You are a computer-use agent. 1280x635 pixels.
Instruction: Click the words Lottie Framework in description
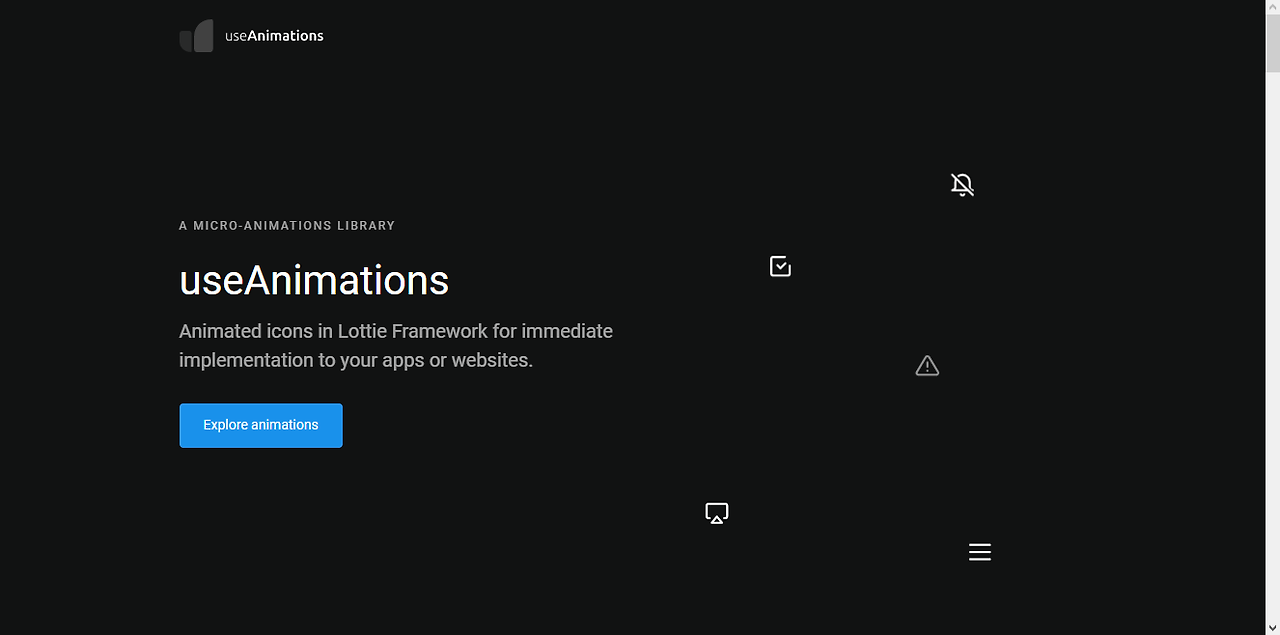point(413,331)
